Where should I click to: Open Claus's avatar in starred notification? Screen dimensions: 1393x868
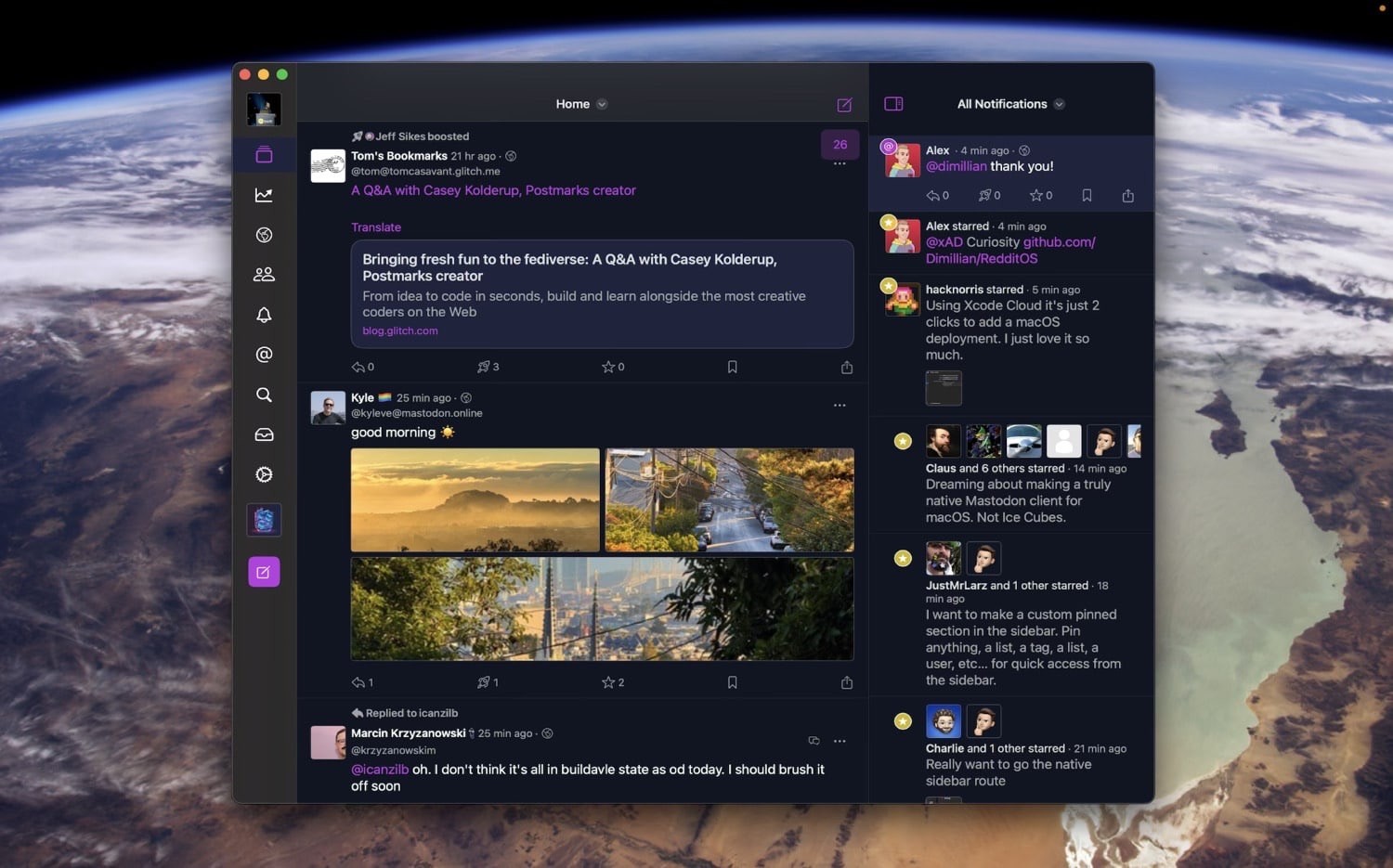tap(944, 442)
